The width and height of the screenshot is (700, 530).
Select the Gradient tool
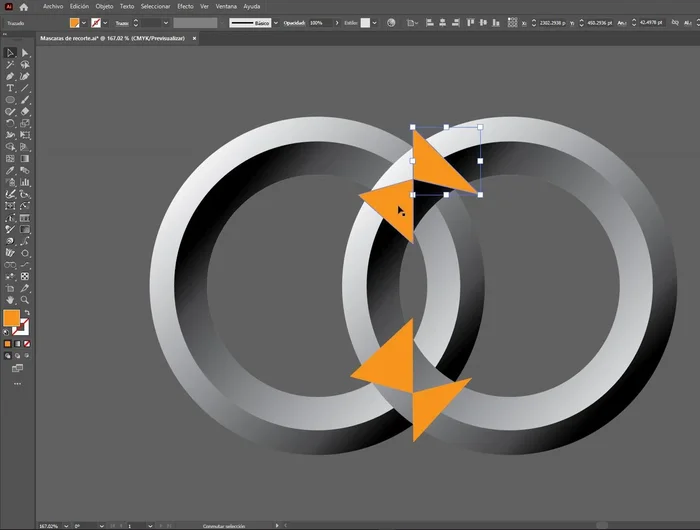click(25, 159)
